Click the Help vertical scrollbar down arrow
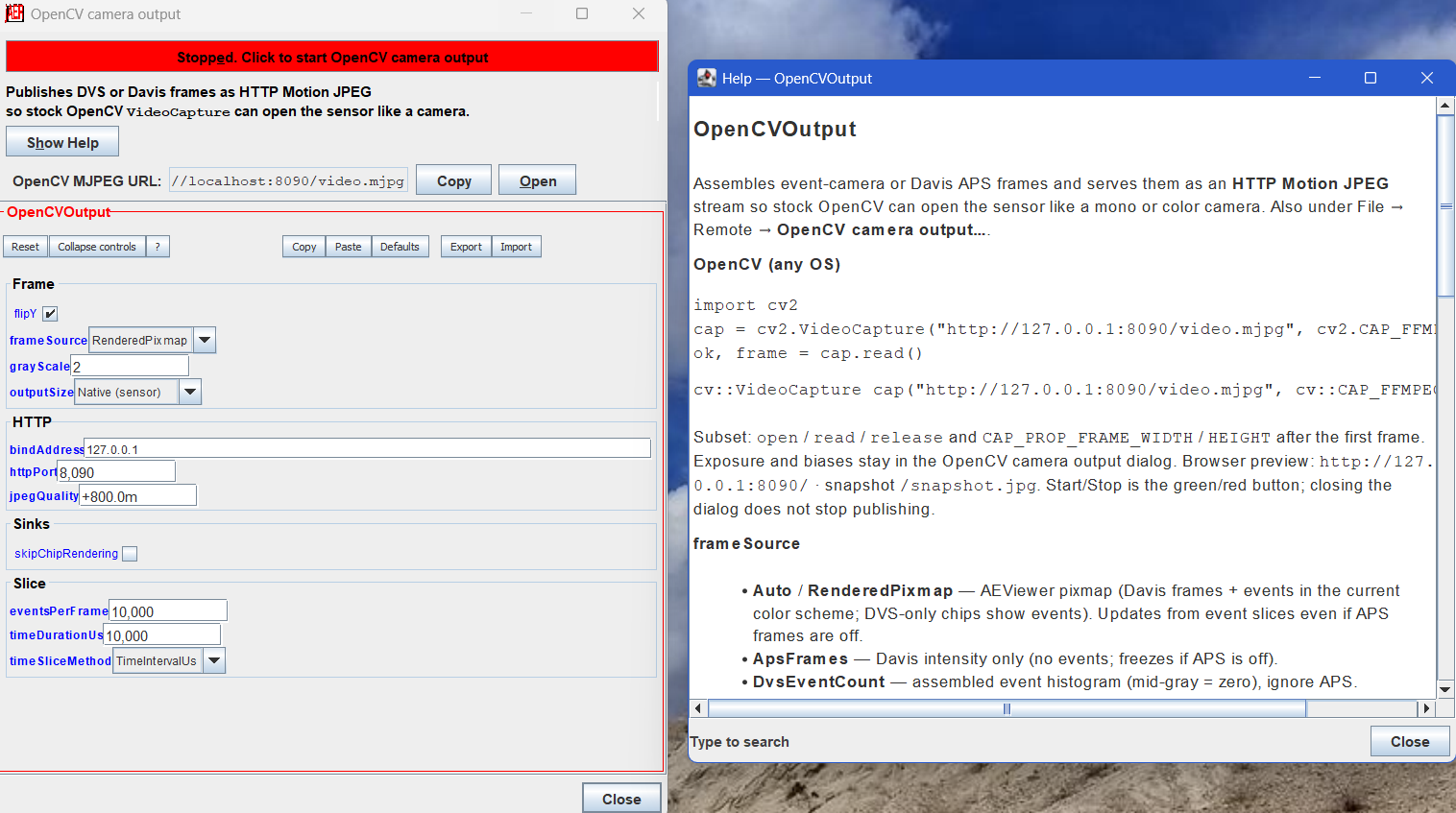 coord(1444,689)
